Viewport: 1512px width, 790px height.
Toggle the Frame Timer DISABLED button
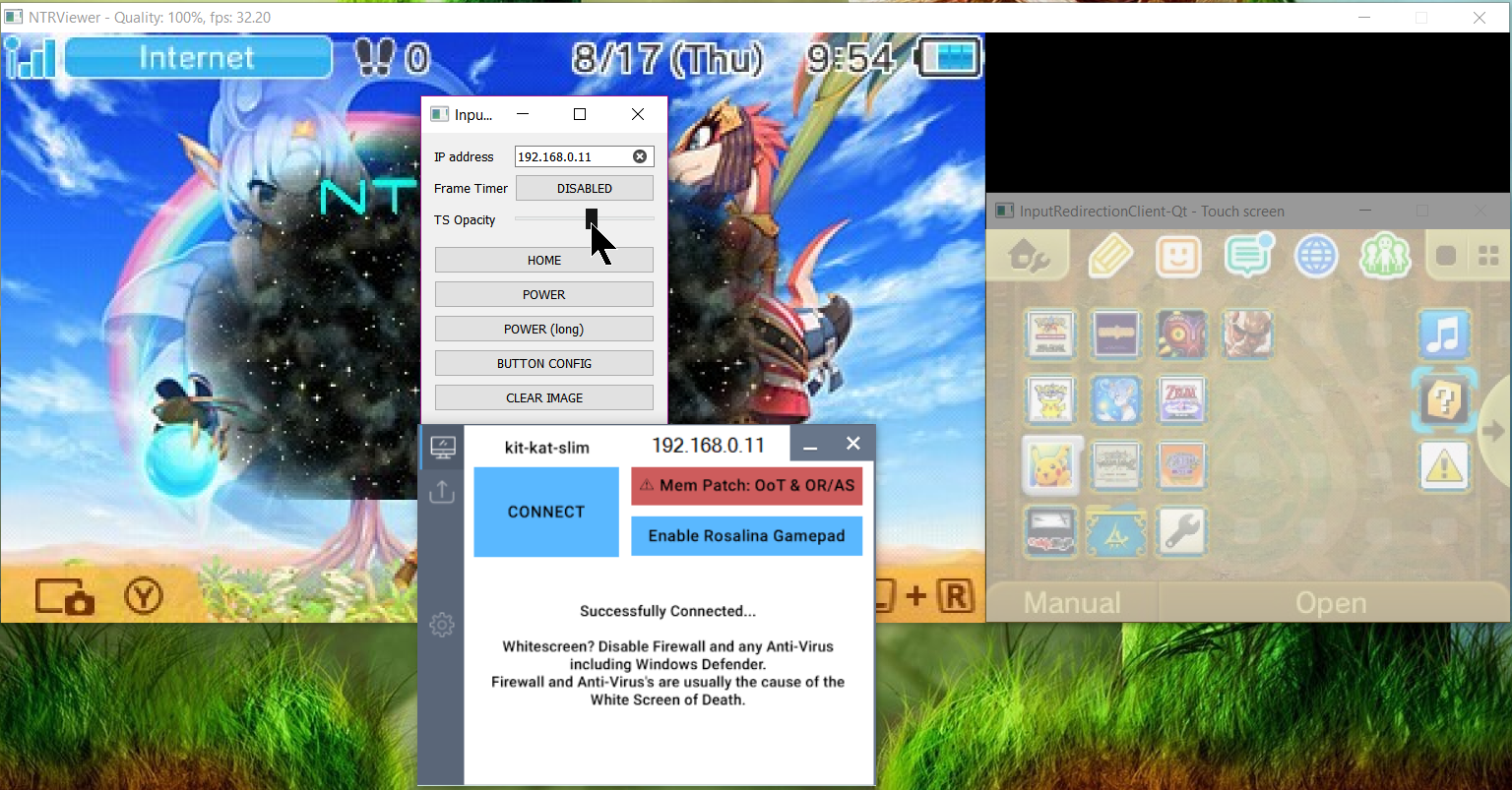tap(584, 188)
